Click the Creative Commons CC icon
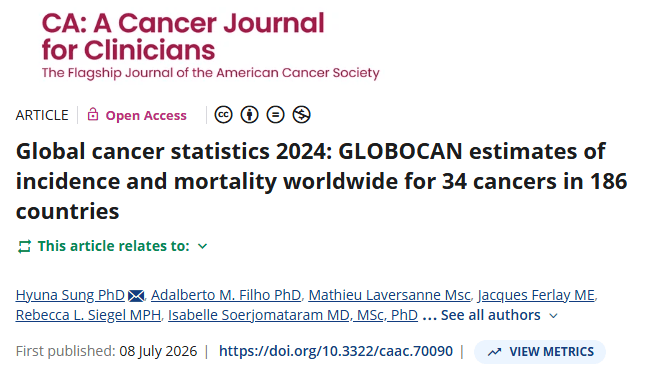Viewport: 654px width, 377px height. (x=224, y=115)
